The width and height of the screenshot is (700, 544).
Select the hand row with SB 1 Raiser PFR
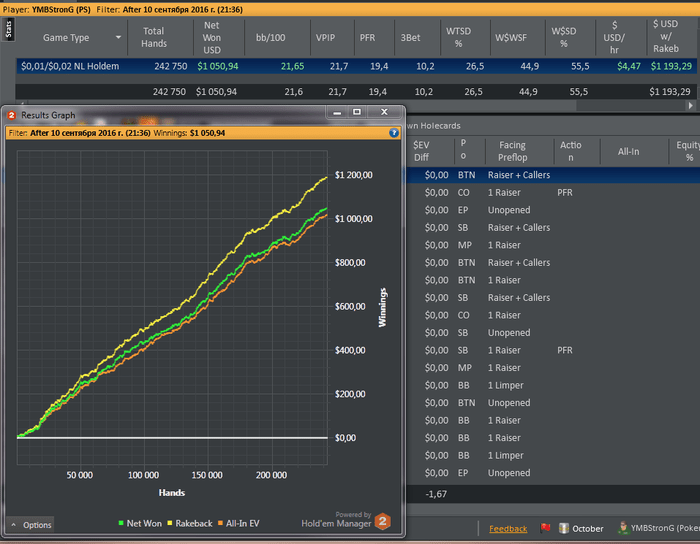pos(553,350)
